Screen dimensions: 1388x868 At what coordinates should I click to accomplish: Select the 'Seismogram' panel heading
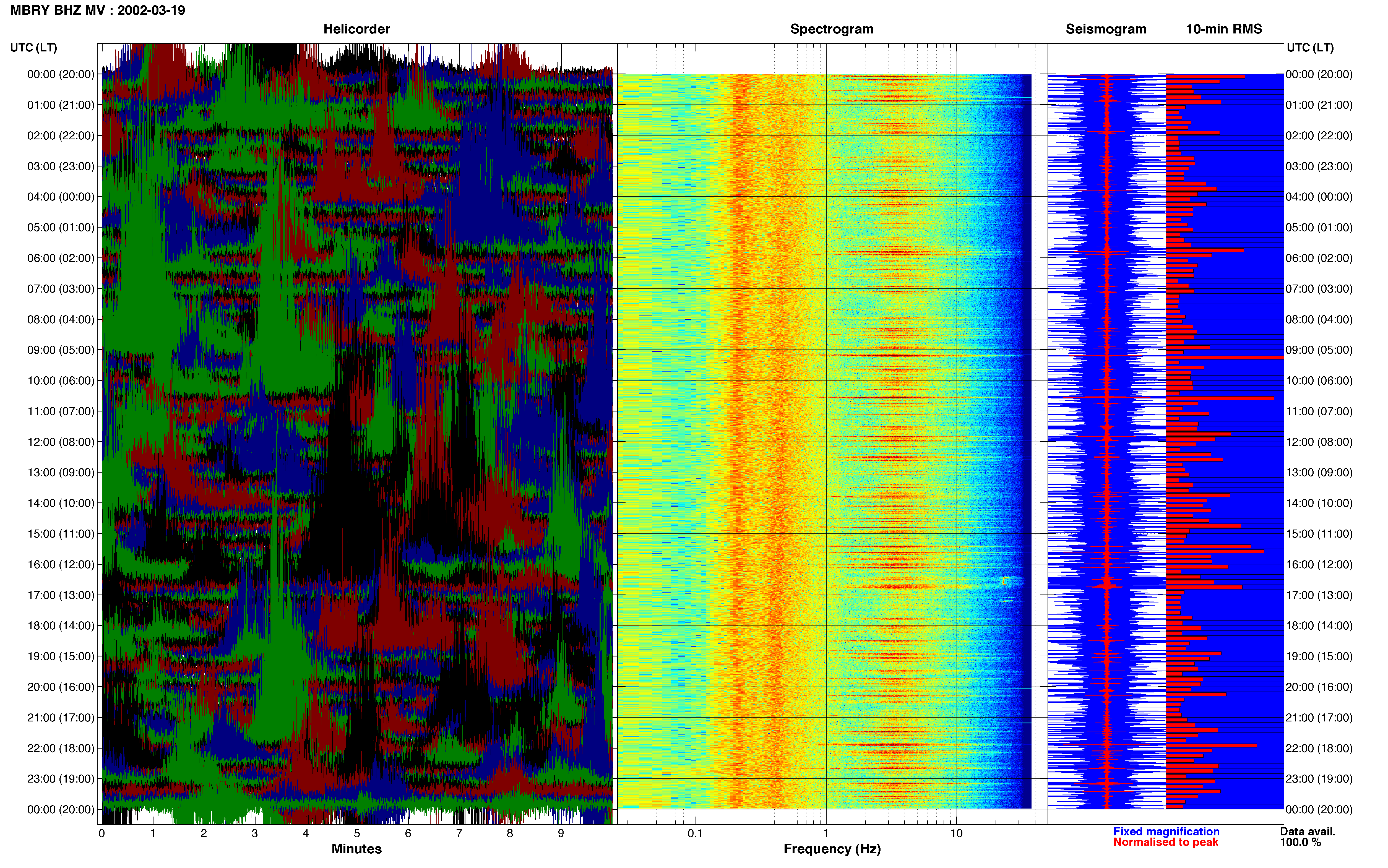click(x=1106, y=29)
